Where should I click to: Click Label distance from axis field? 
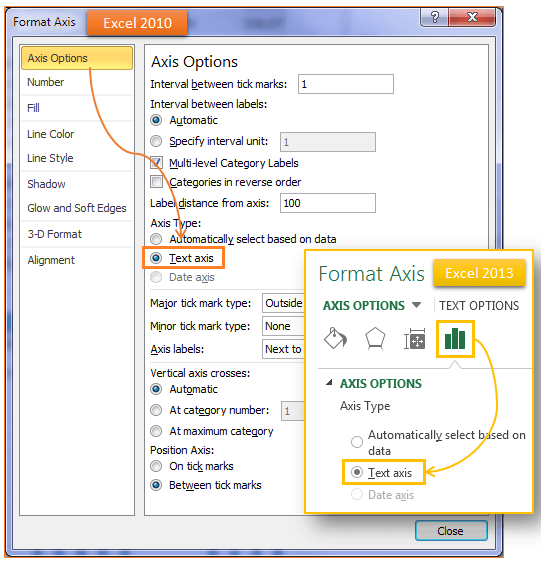coord(328,203)
